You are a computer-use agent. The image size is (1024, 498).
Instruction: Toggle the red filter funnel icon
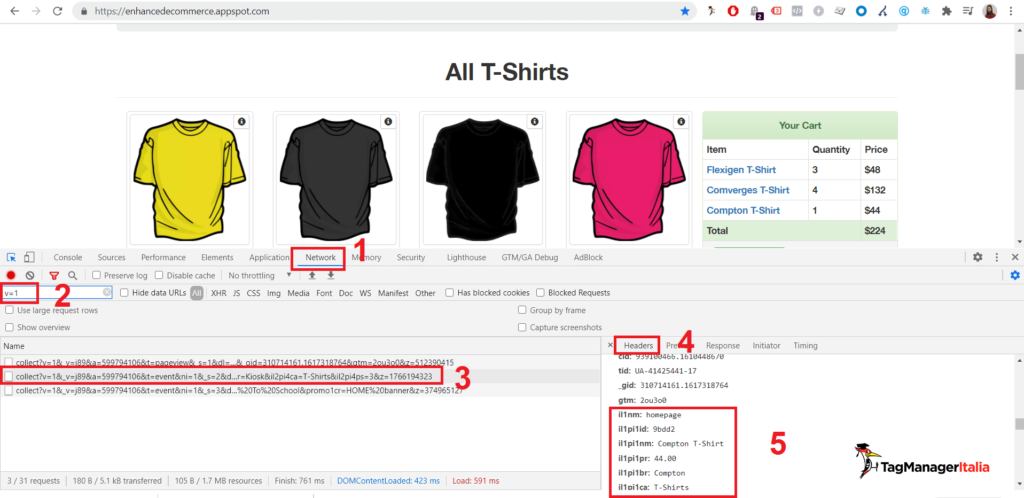[x=54, y=275]
